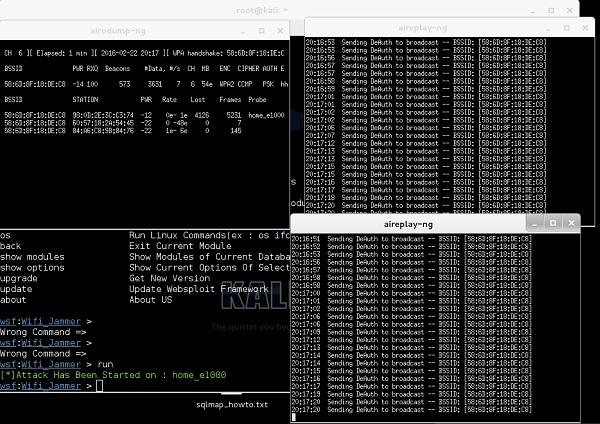
Task: Click the 'upgrade' command text
Action: pyautogui.click(x=19, y=278)
